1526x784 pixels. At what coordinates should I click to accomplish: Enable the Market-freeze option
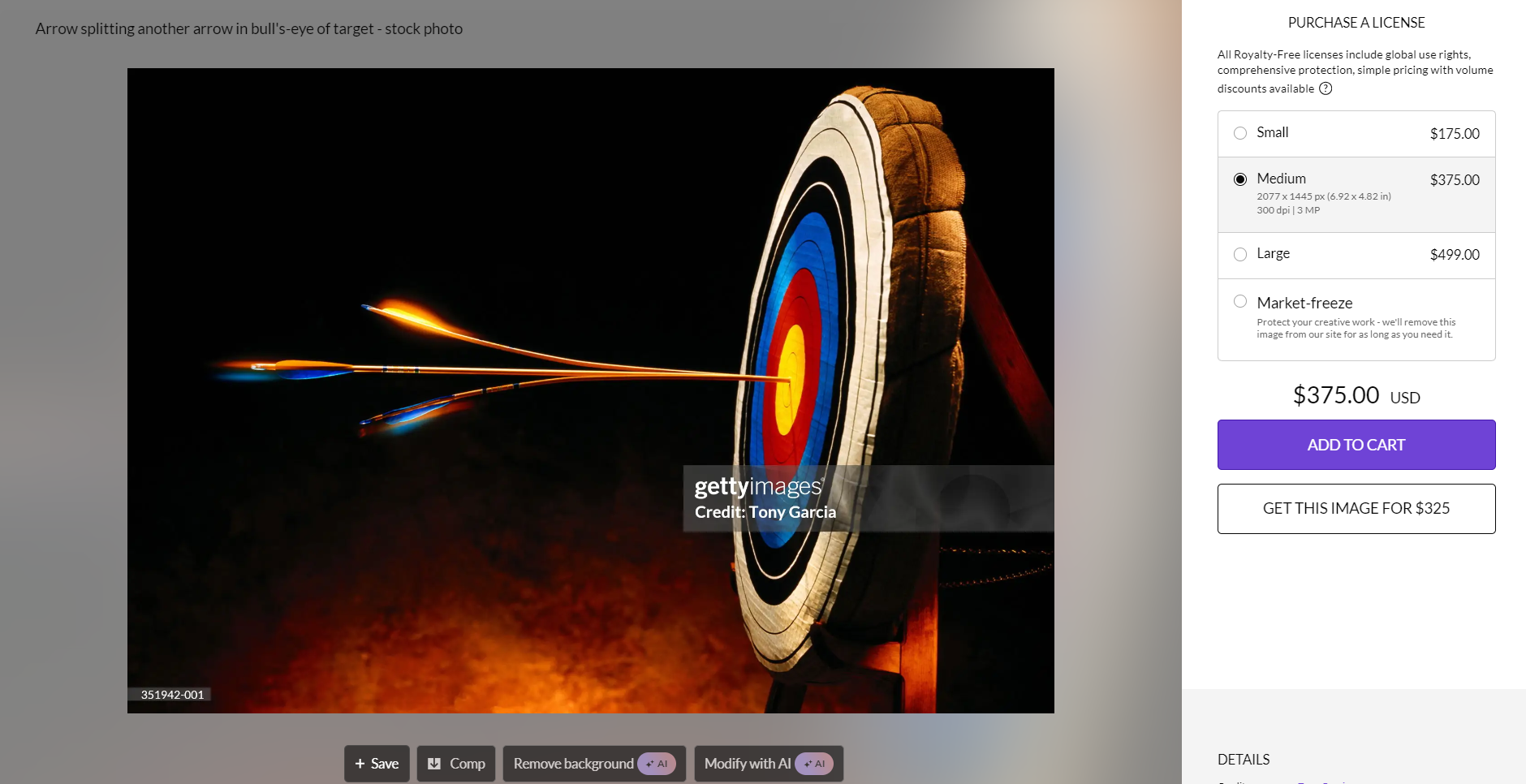pos(1240,302)
